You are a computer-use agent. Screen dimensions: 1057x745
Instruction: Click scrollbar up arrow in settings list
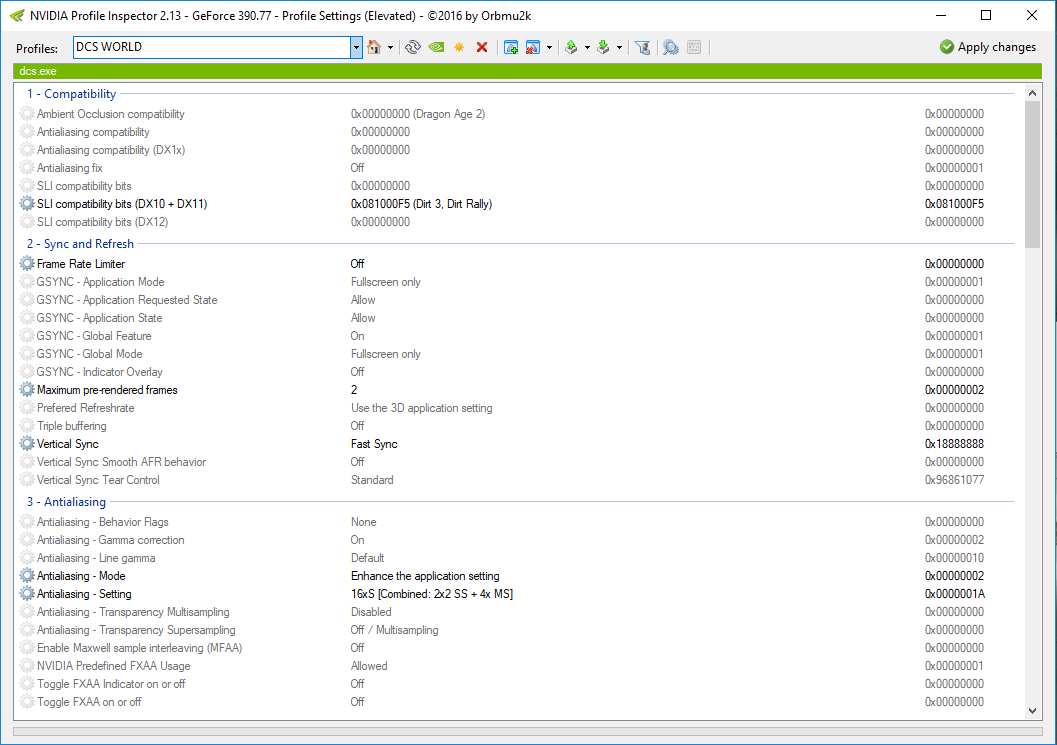1032,93
